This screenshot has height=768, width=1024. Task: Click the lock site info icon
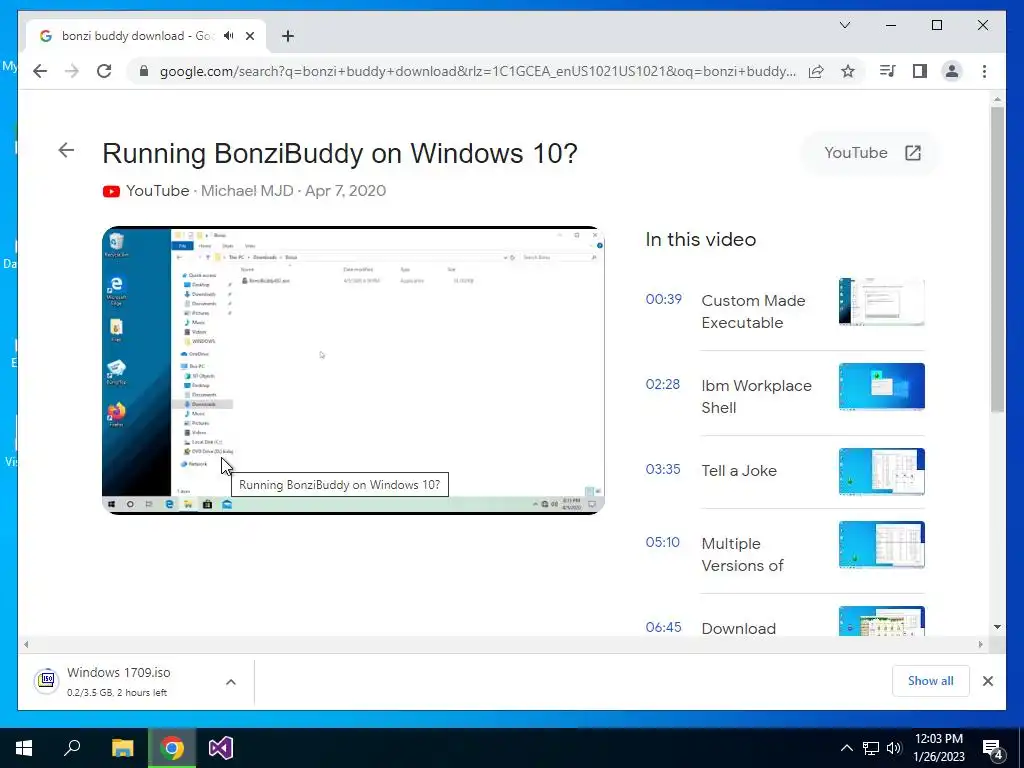pyautogui.click(x=144, y=71)
